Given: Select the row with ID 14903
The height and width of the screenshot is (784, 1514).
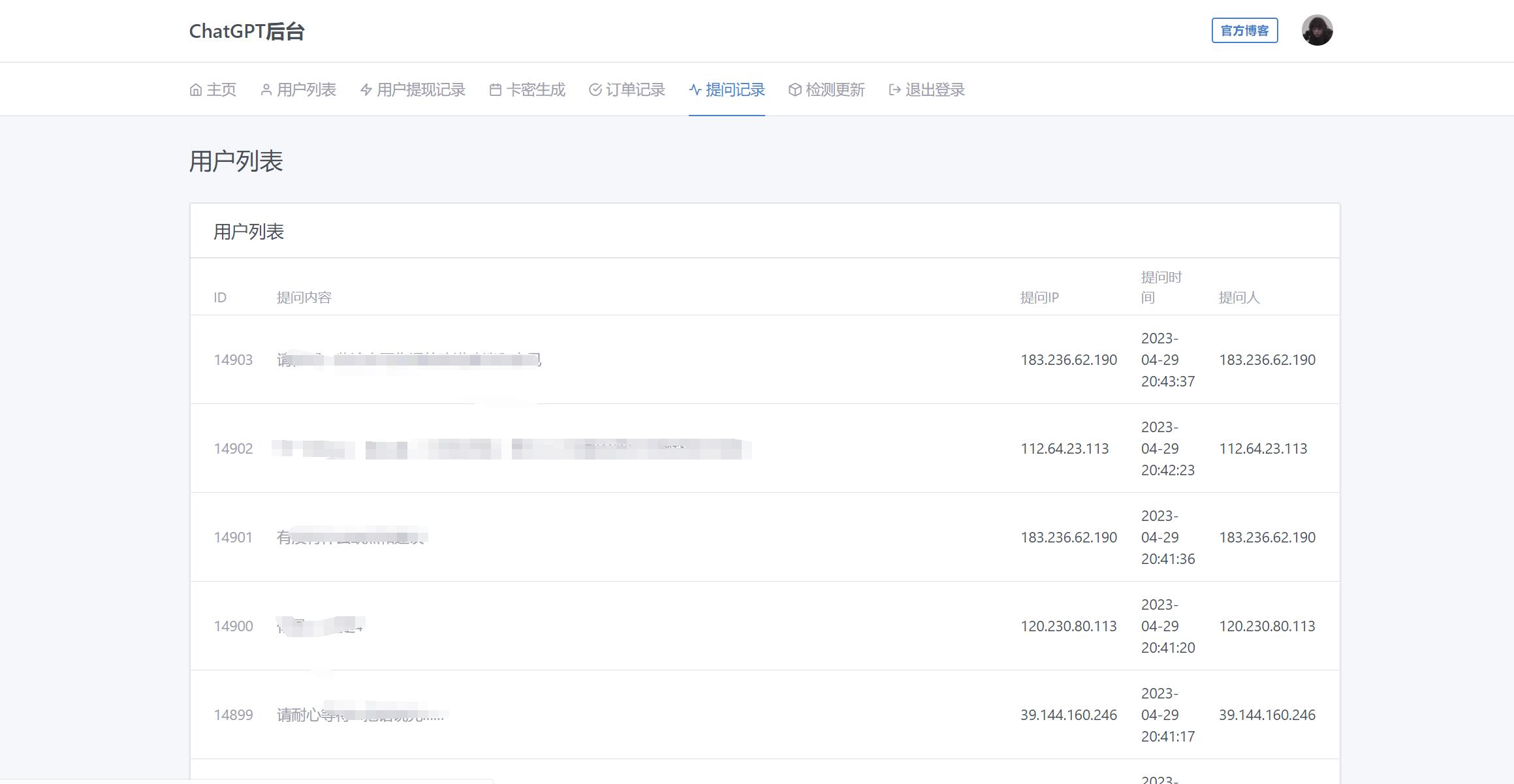Looking at the screenshot, I should point(233,360).
